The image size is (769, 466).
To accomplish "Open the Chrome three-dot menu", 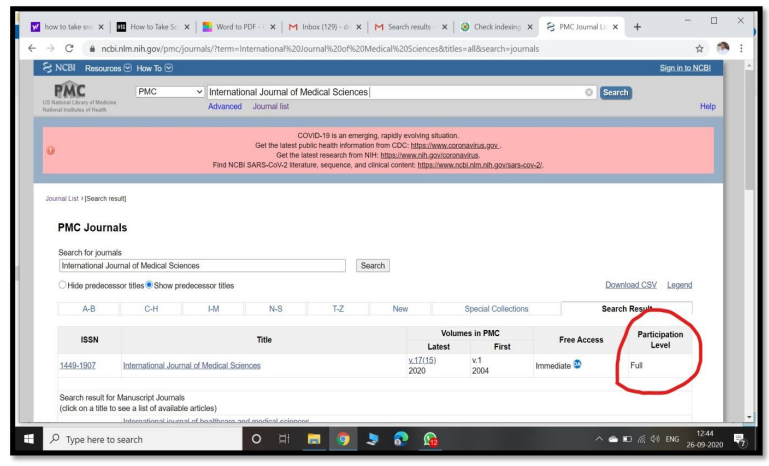I will (x=741, y=48).
